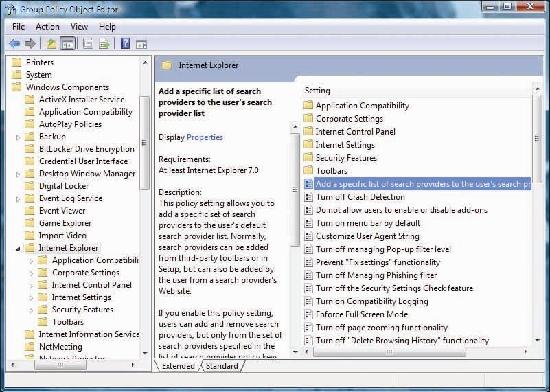Expand Application Compatibility under Internet Explorer

click(31, 261)
